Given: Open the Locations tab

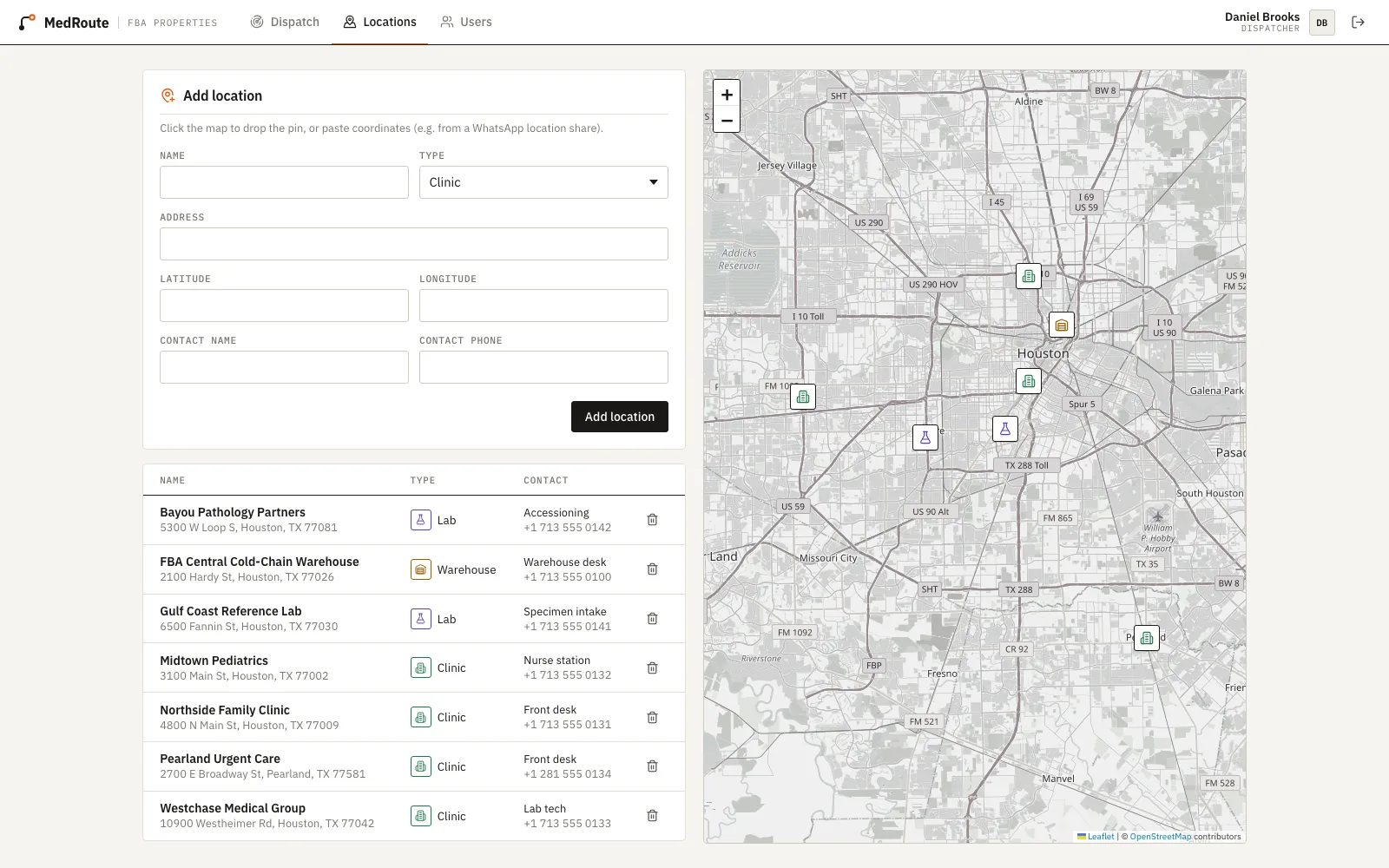Looking at the screenshot, I should [x=379, y=23].
